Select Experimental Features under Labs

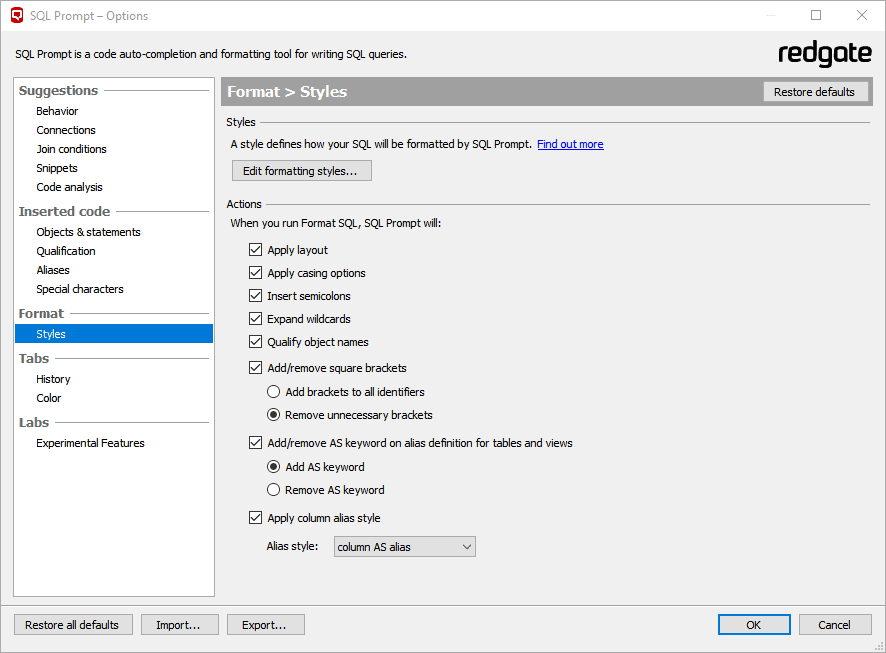[x=90, y=443]
